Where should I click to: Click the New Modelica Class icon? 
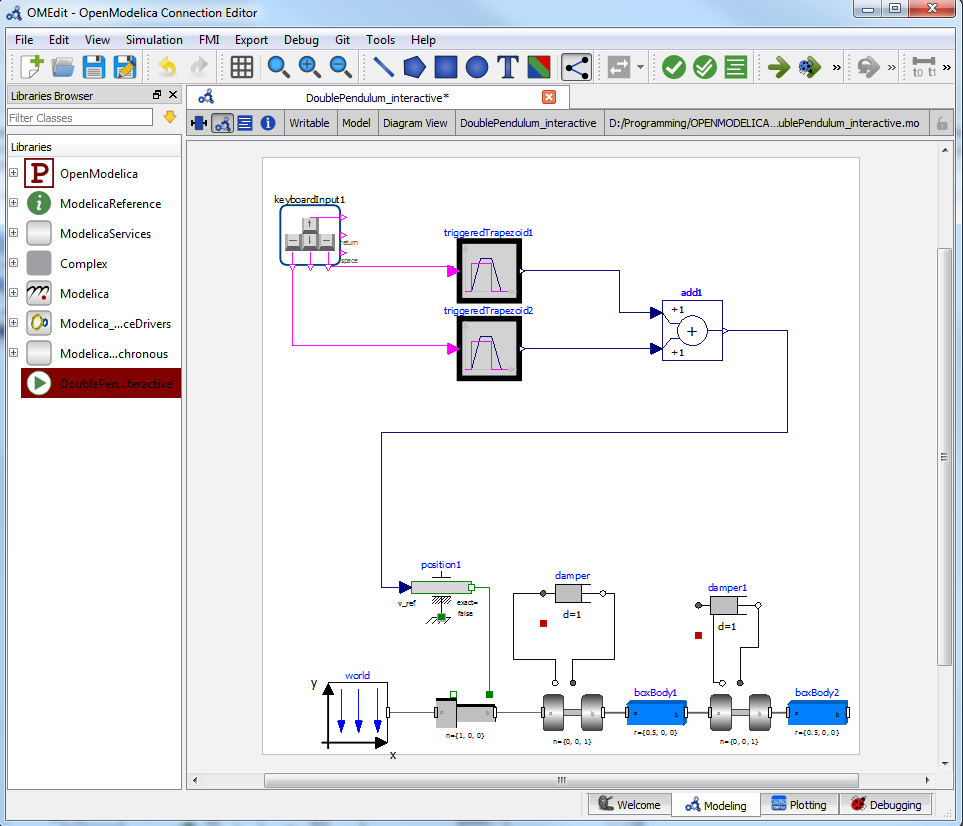point(31,67)
